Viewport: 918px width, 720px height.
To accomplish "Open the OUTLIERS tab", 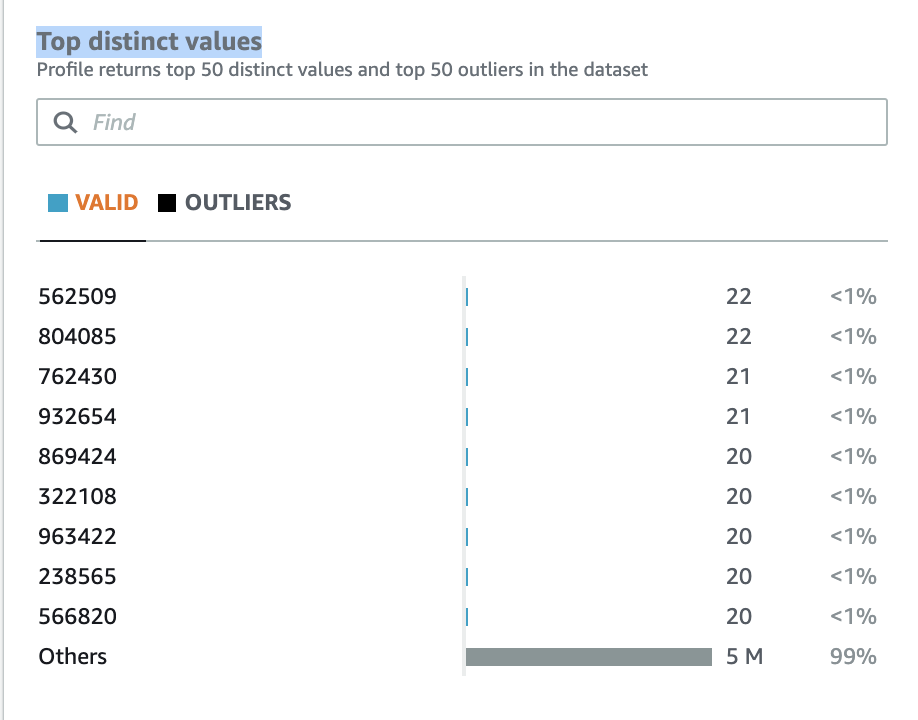I will coord(225,203).
